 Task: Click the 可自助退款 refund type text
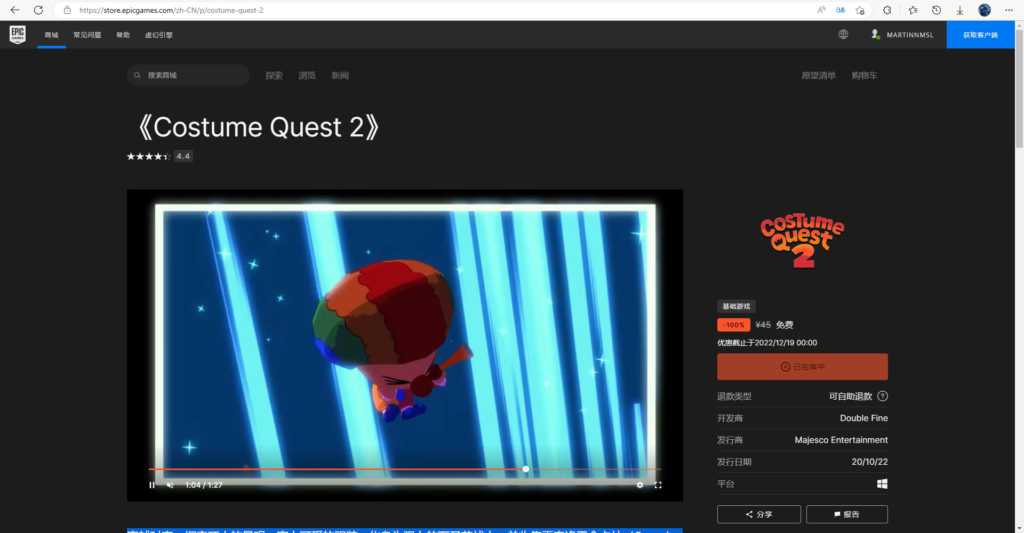coord(850,396)
